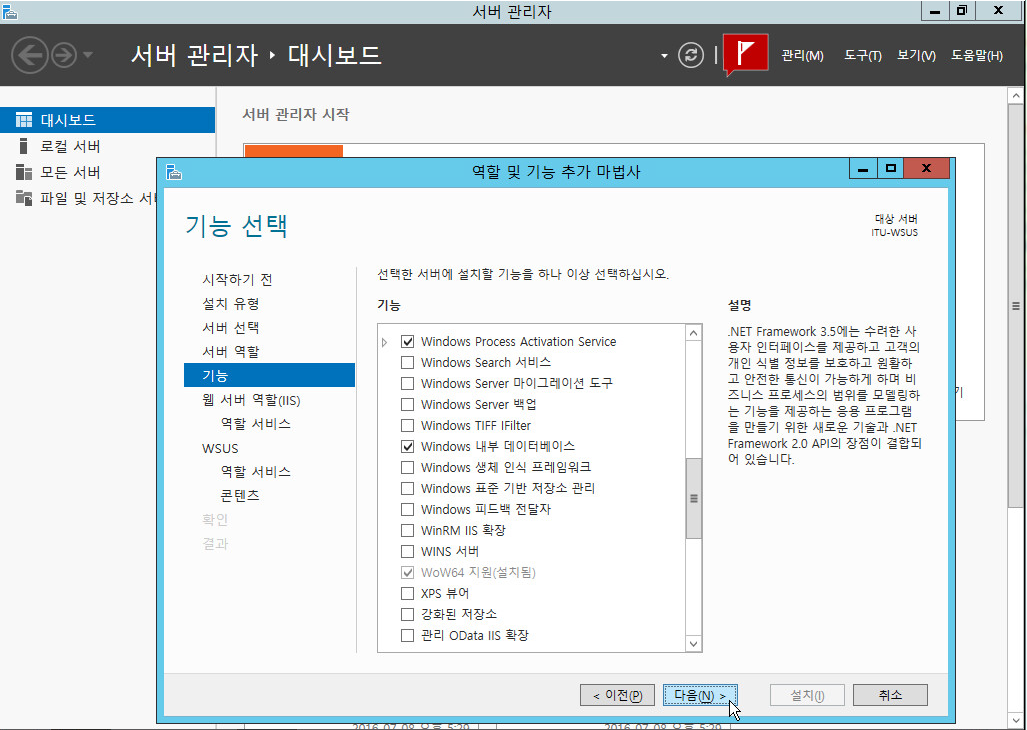Click the feature list scrollbar thumb

point(693,498)
